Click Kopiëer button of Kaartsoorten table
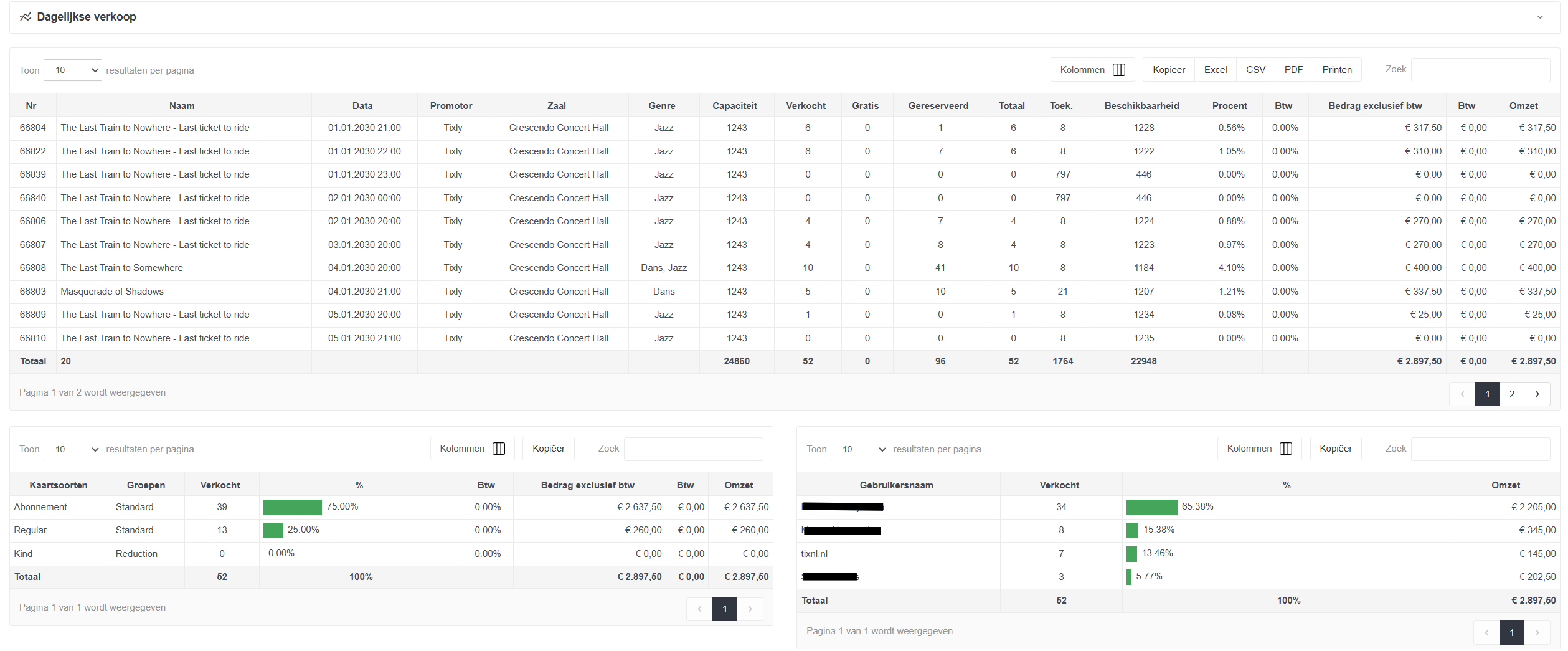 [548, 449]
